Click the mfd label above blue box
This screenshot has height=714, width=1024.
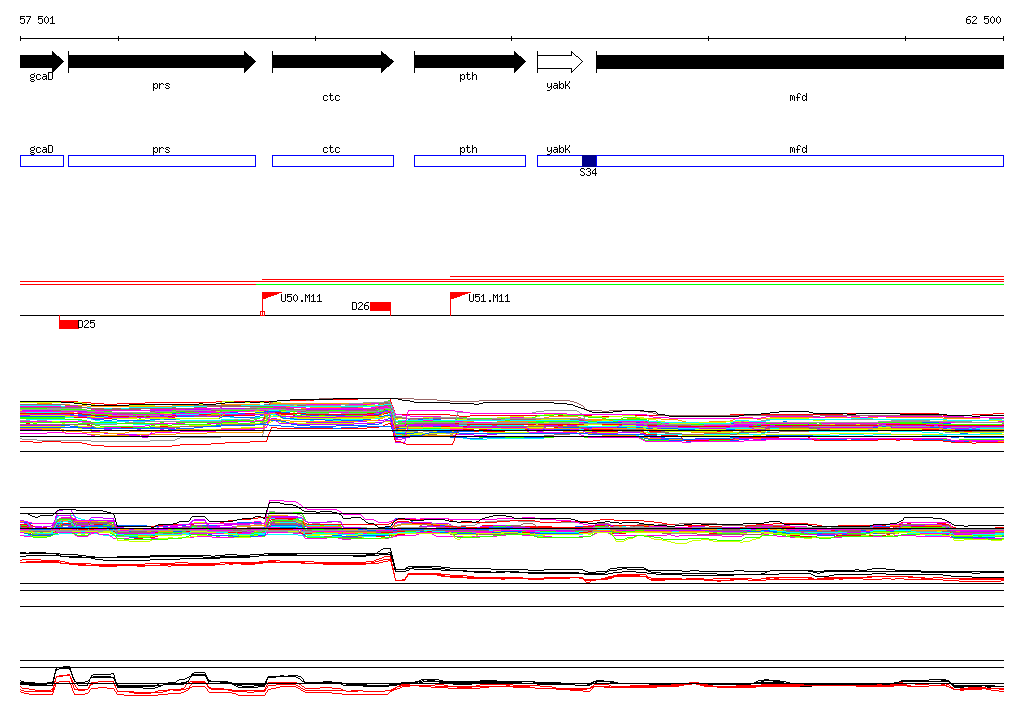pyautogui.click(x=798, y=150)
